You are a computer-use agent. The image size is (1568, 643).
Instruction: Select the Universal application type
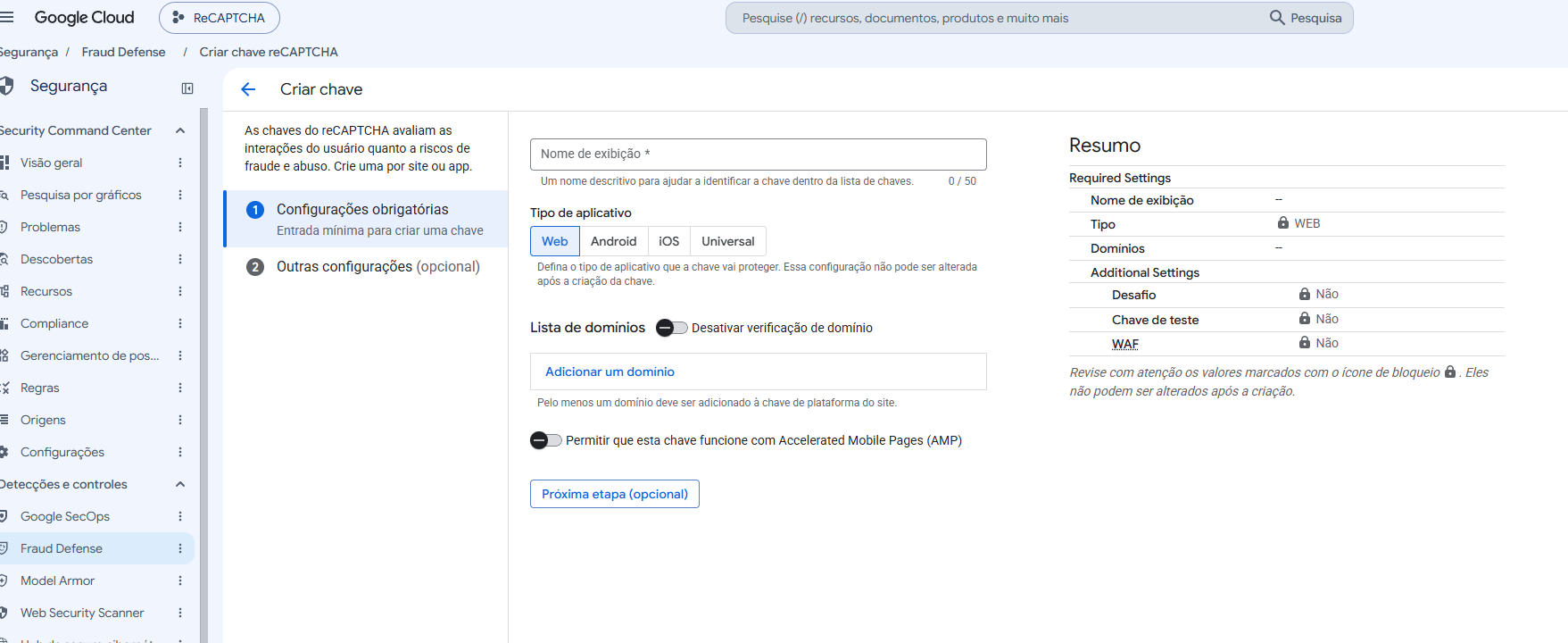pos(728,241)
